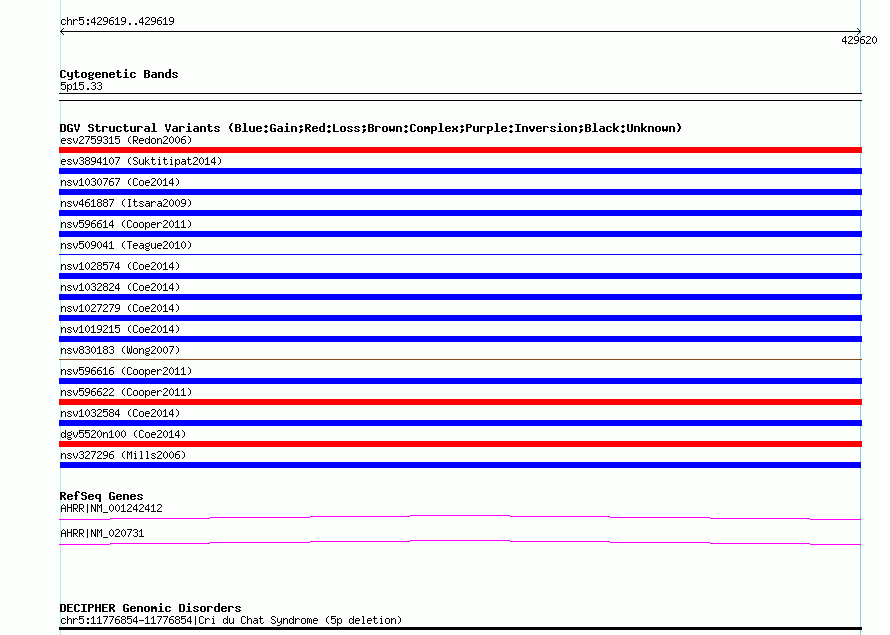Open the dgv5520n100 (Coe2014) variant label
The image size is (890, 635).
(123, 434)
